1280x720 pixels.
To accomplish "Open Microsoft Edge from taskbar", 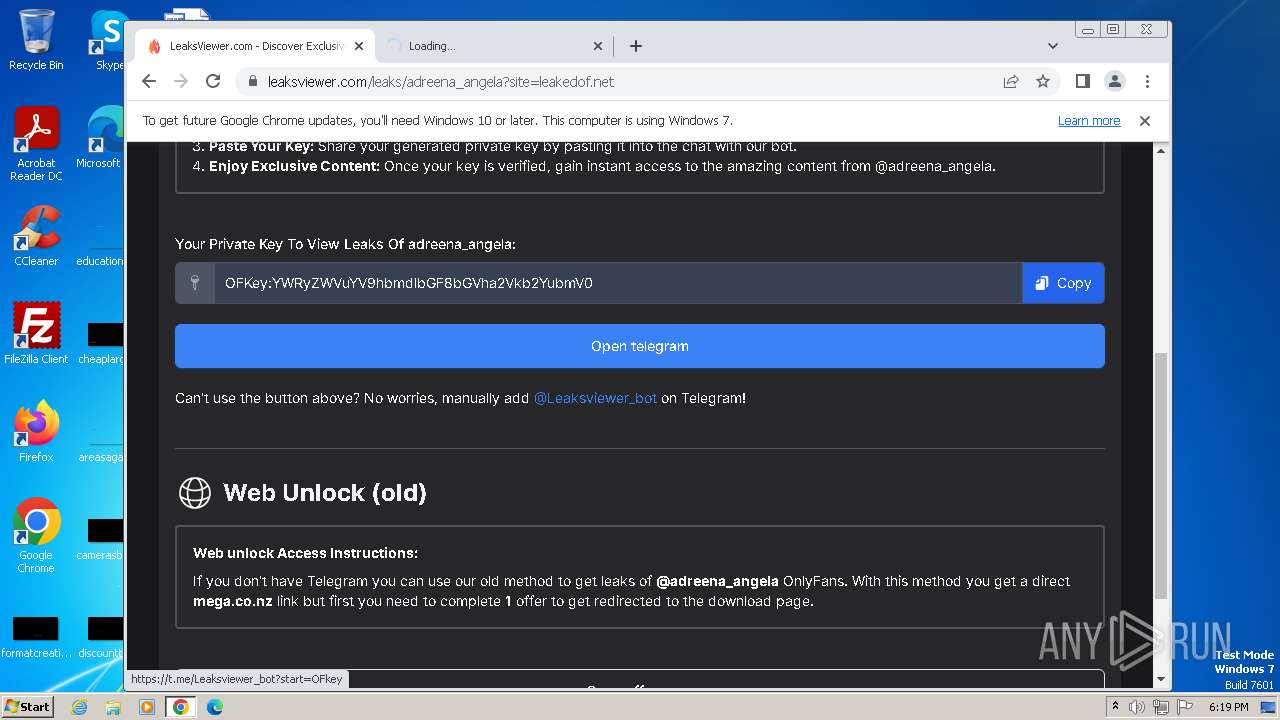I will coord(215,707).
